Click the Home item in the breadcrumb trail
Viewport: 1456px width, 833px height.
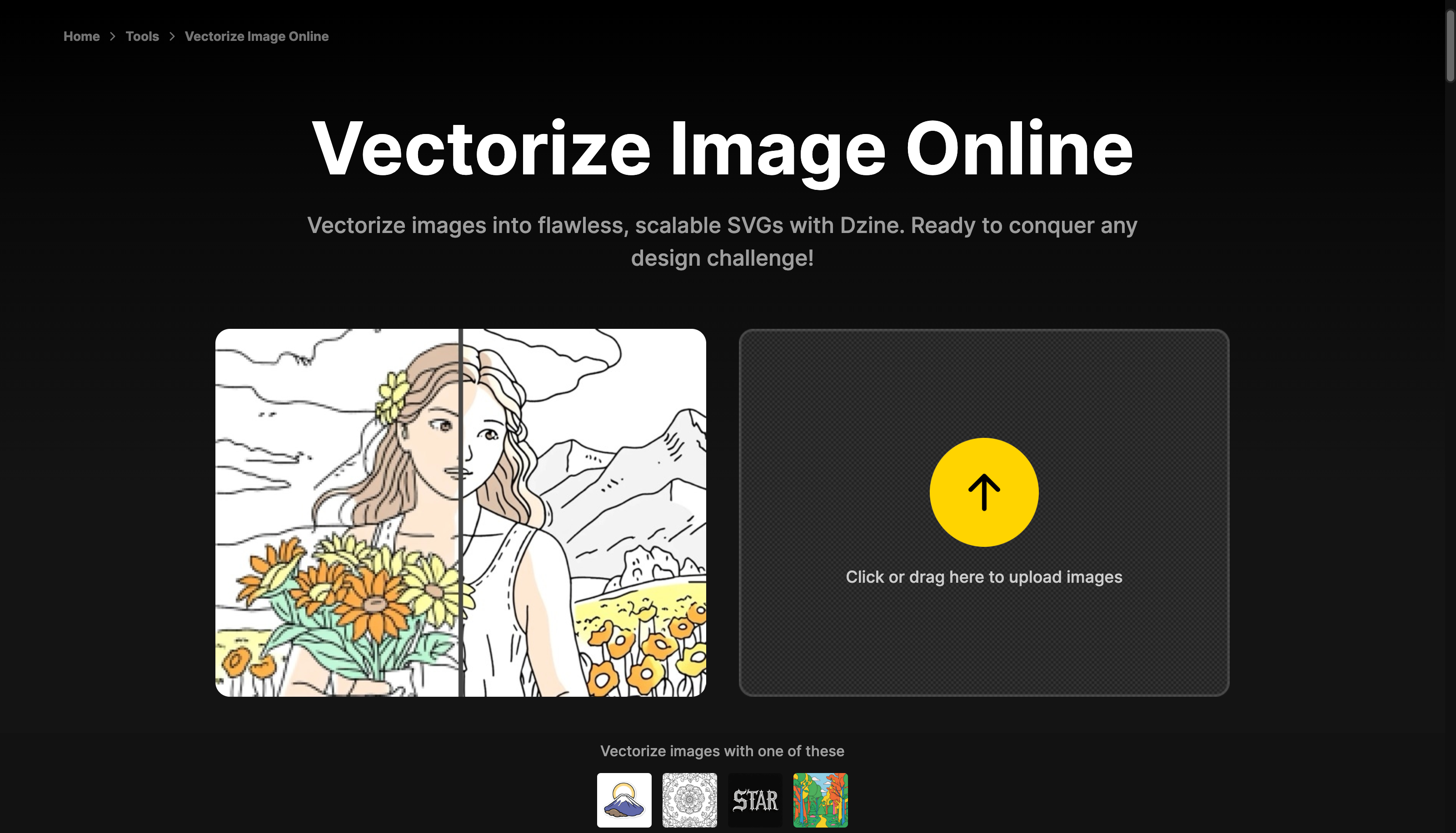(81, 36)
